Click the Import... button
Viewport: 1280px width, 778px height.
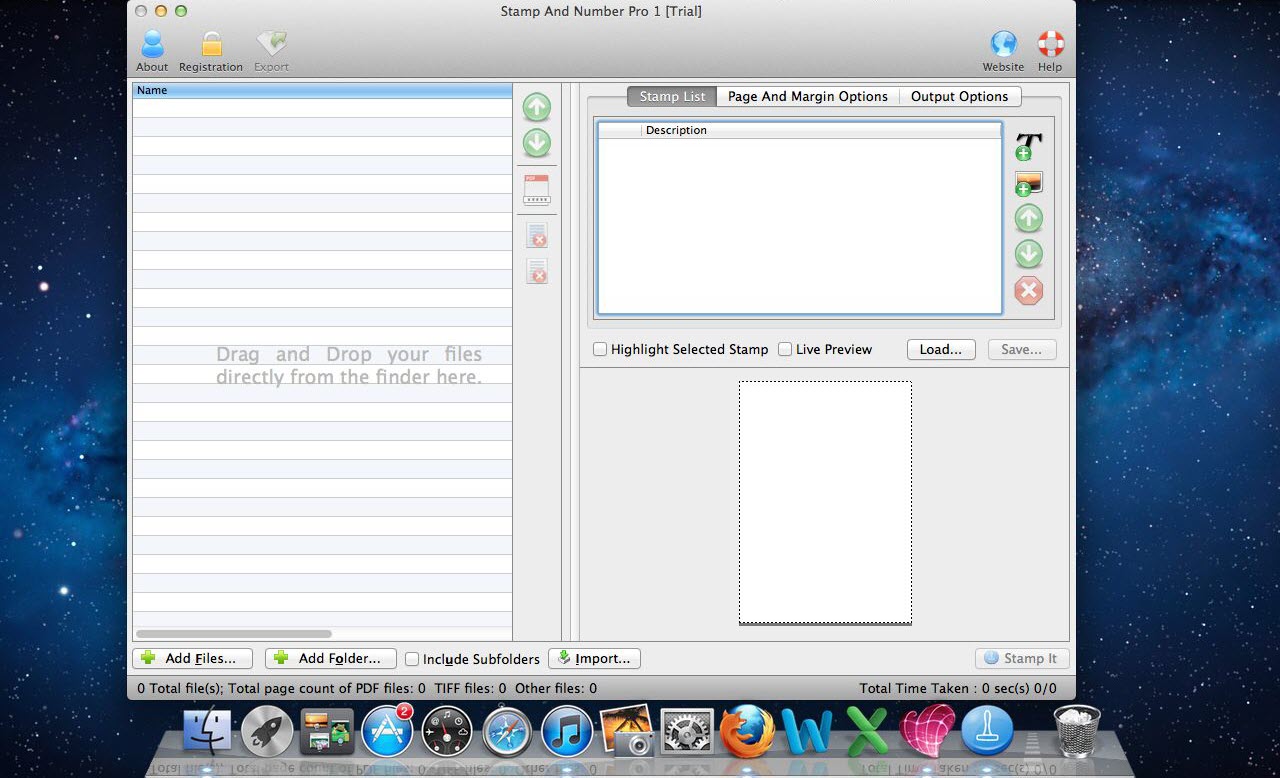point(594,658)
